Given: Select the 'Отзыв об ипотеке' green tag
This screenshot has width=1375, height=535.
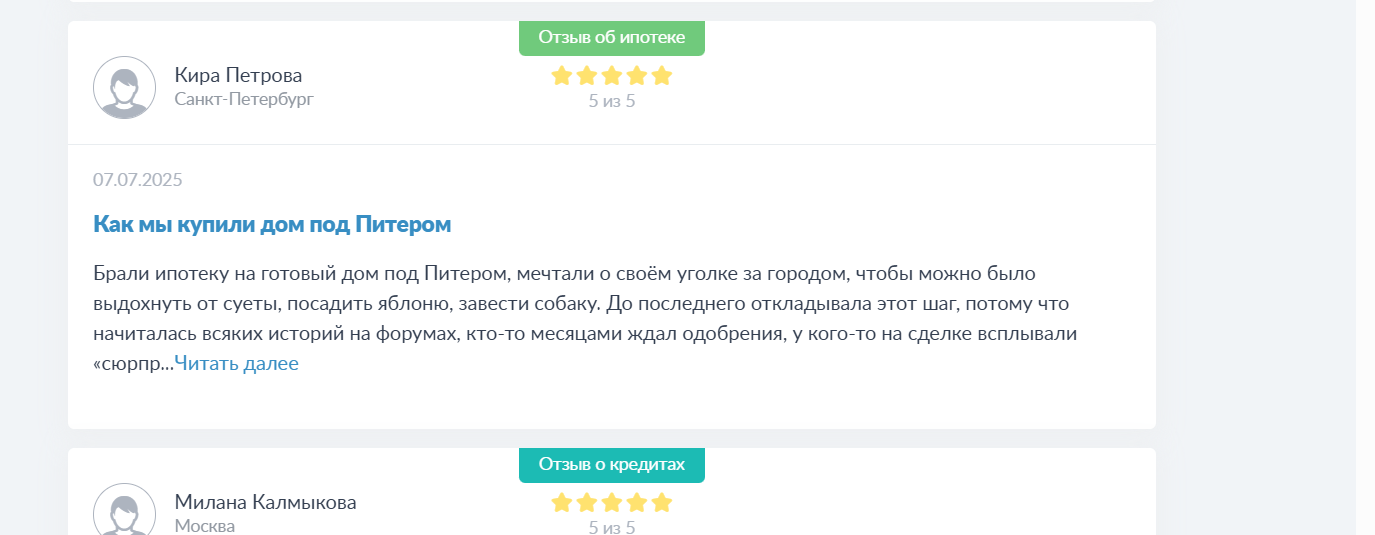Looking at the screenshot, I should pyautogui.click(x=612, y=38).
